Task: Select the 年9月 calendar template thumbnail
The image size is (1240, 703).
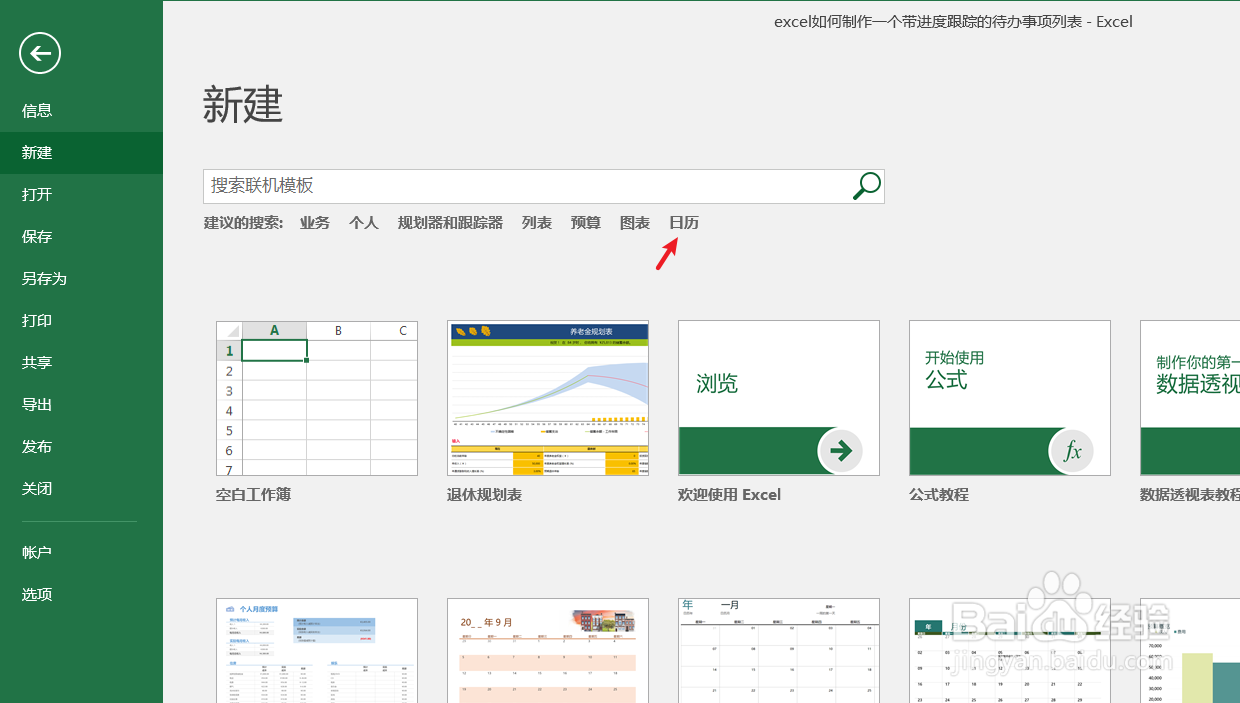Action: [x=548, y=651]
